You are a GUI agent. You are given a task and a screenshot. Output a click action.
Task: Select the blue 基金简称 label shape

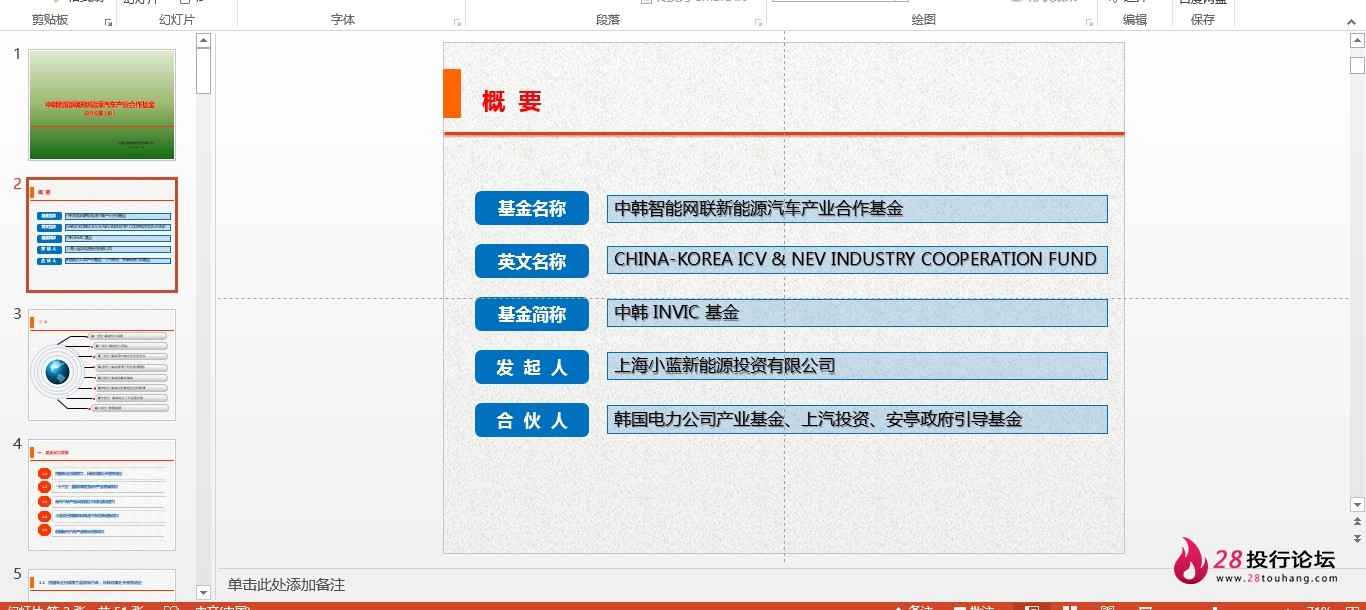click(532, 314)
